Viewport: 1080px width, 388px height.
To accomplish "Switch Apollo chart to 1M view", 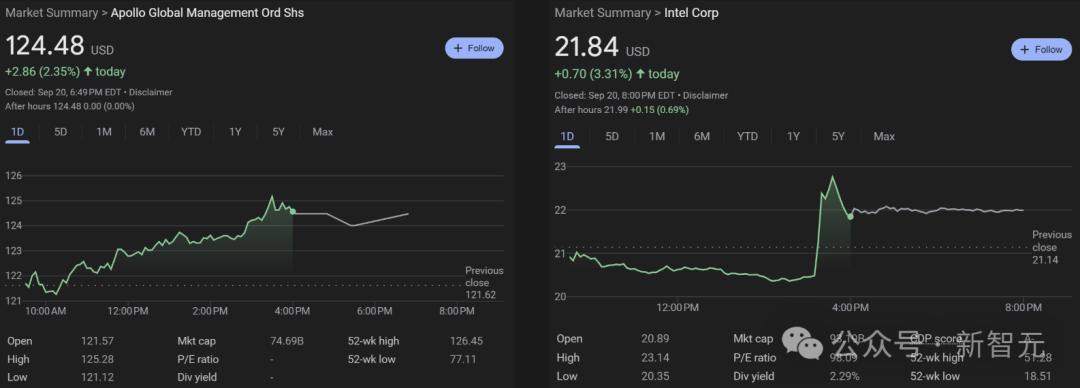I will point(104,132).
